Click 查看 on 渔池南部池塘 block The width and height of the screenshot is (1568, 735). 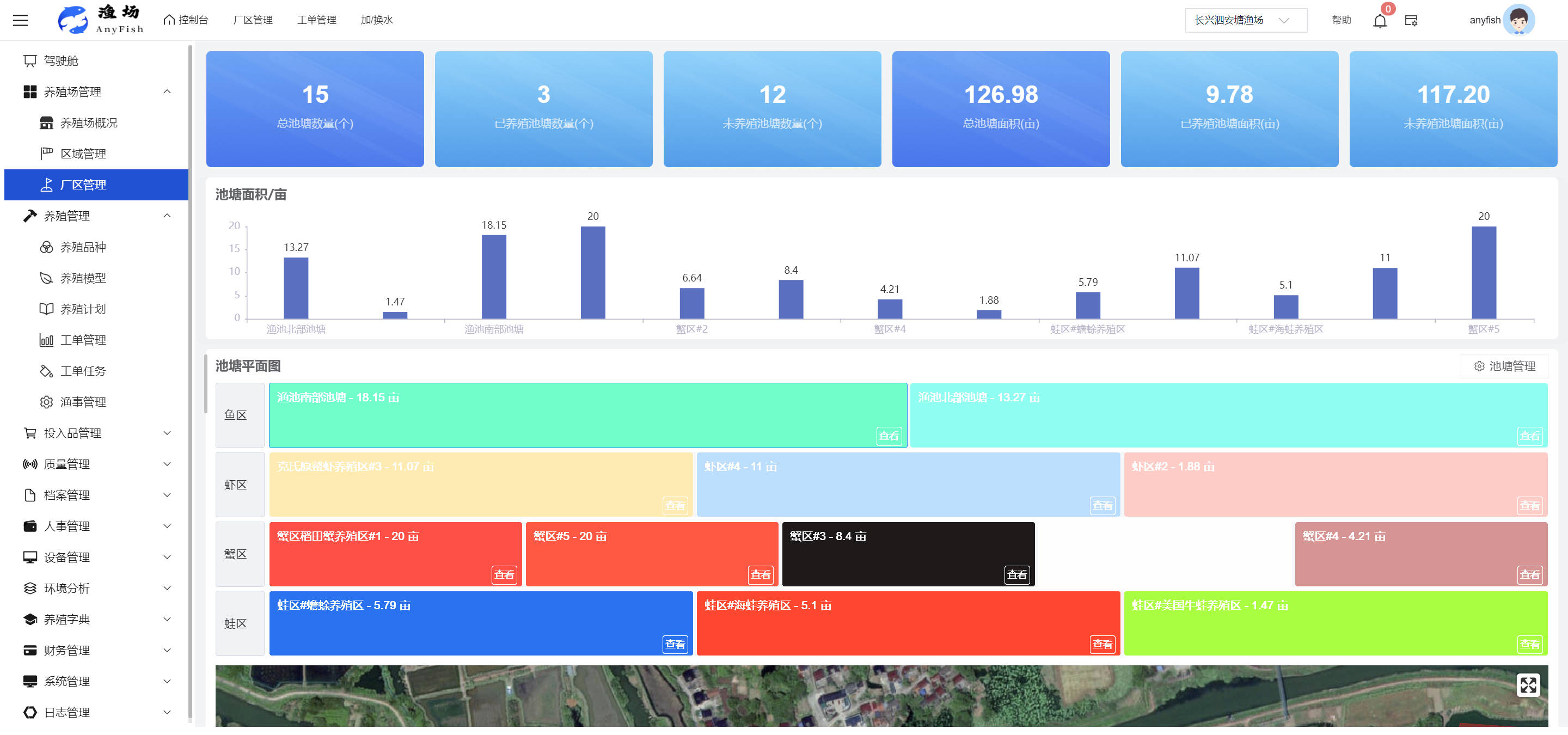(888, 436)
